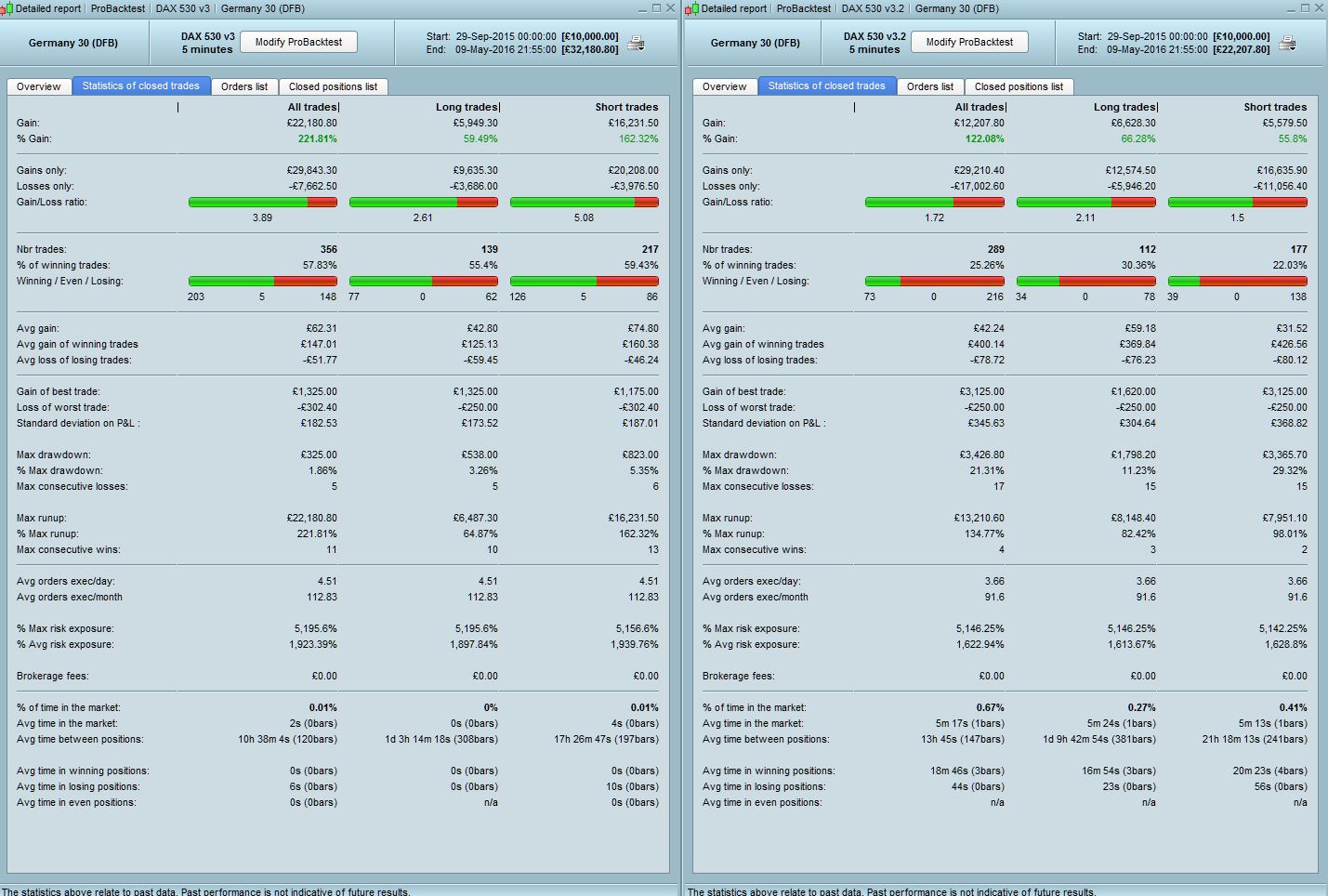Close the DAX 530 v3.2 report window
The width and height of the screenshot is (1328, 896).
pos(1320,8)
